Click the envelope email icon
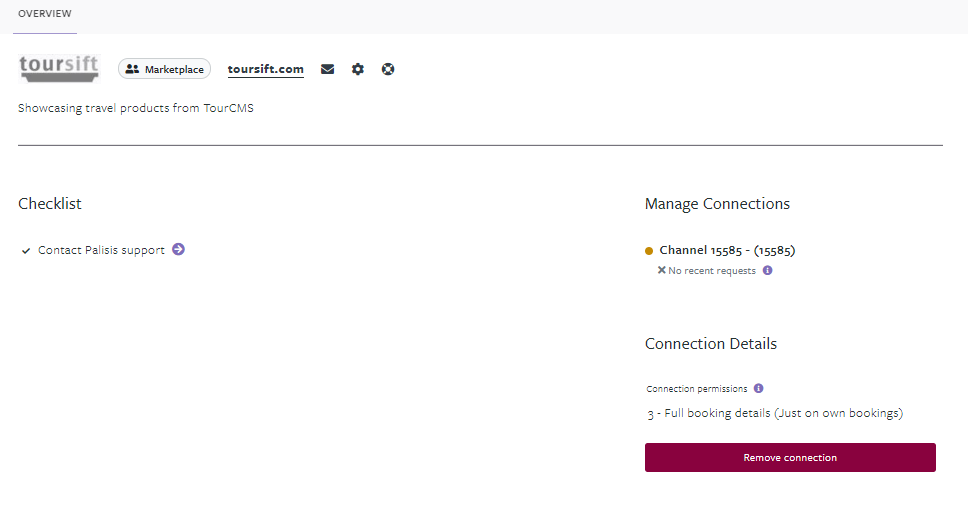Screen dimensions: 968x508 [327, 69]
